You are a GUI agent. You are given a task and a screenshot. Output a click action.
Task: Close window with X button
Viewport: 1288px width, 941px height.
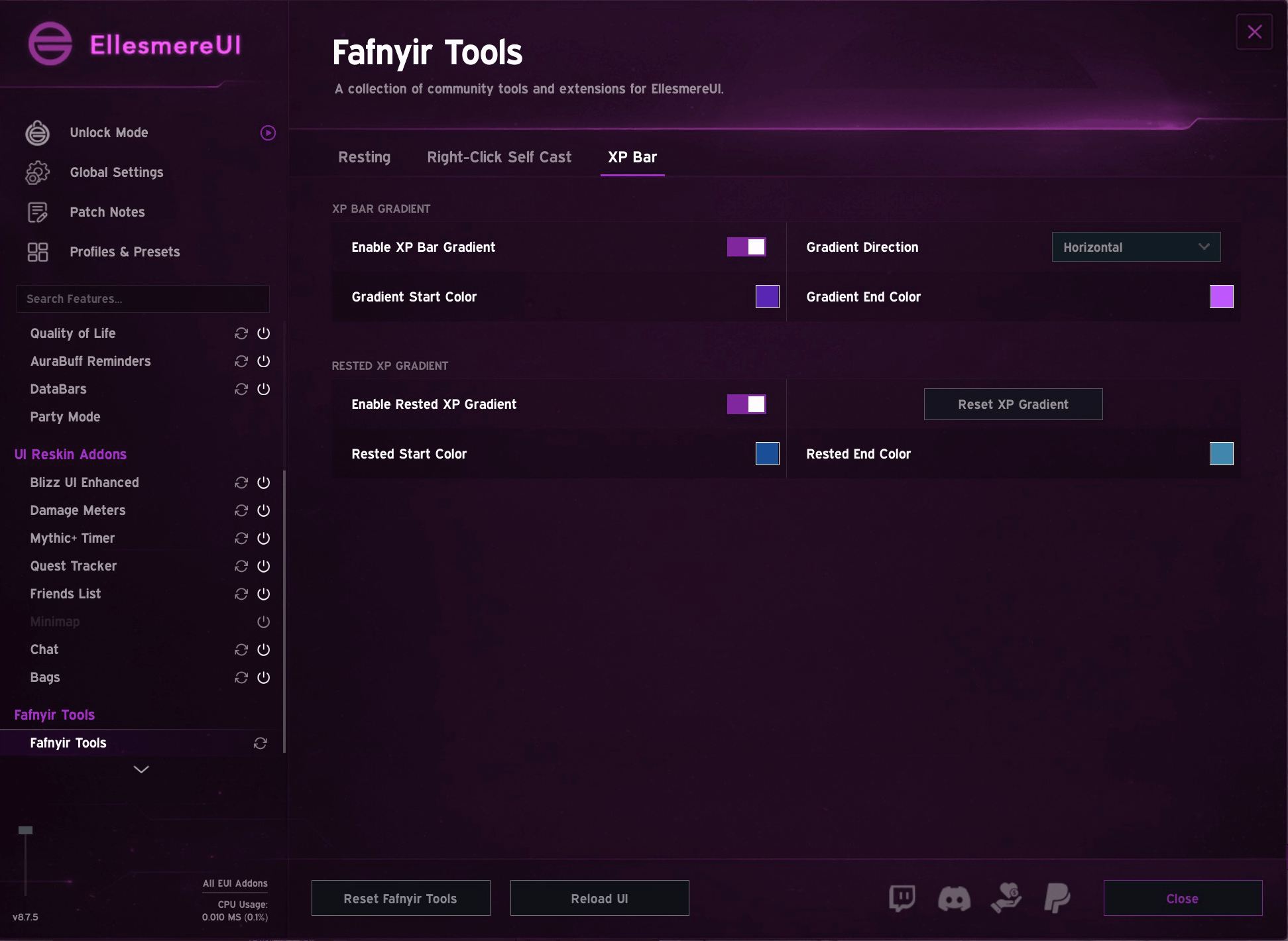[1254, 32]
